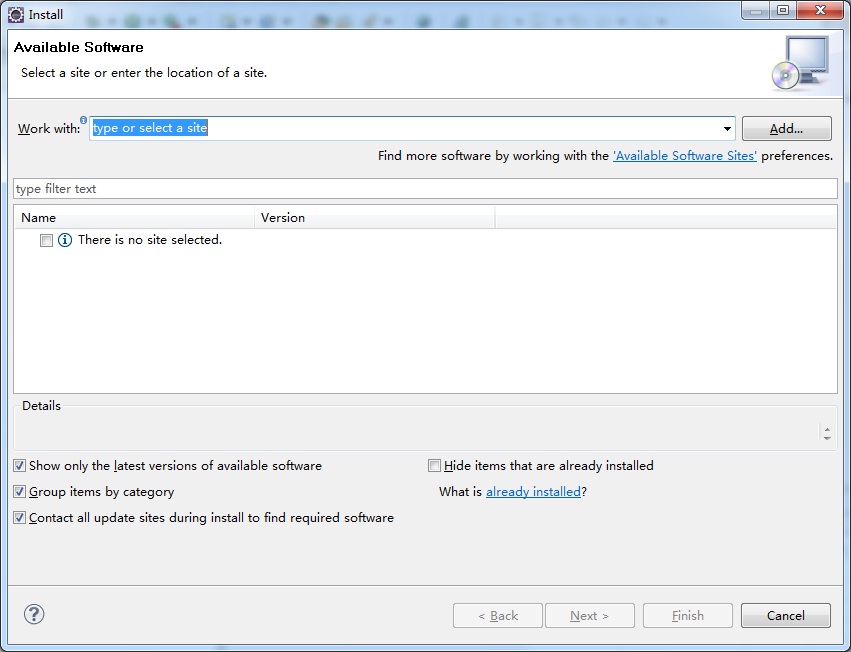
Task: Uncheck 'Contact all update sites during install'
Action: (21, 518)
